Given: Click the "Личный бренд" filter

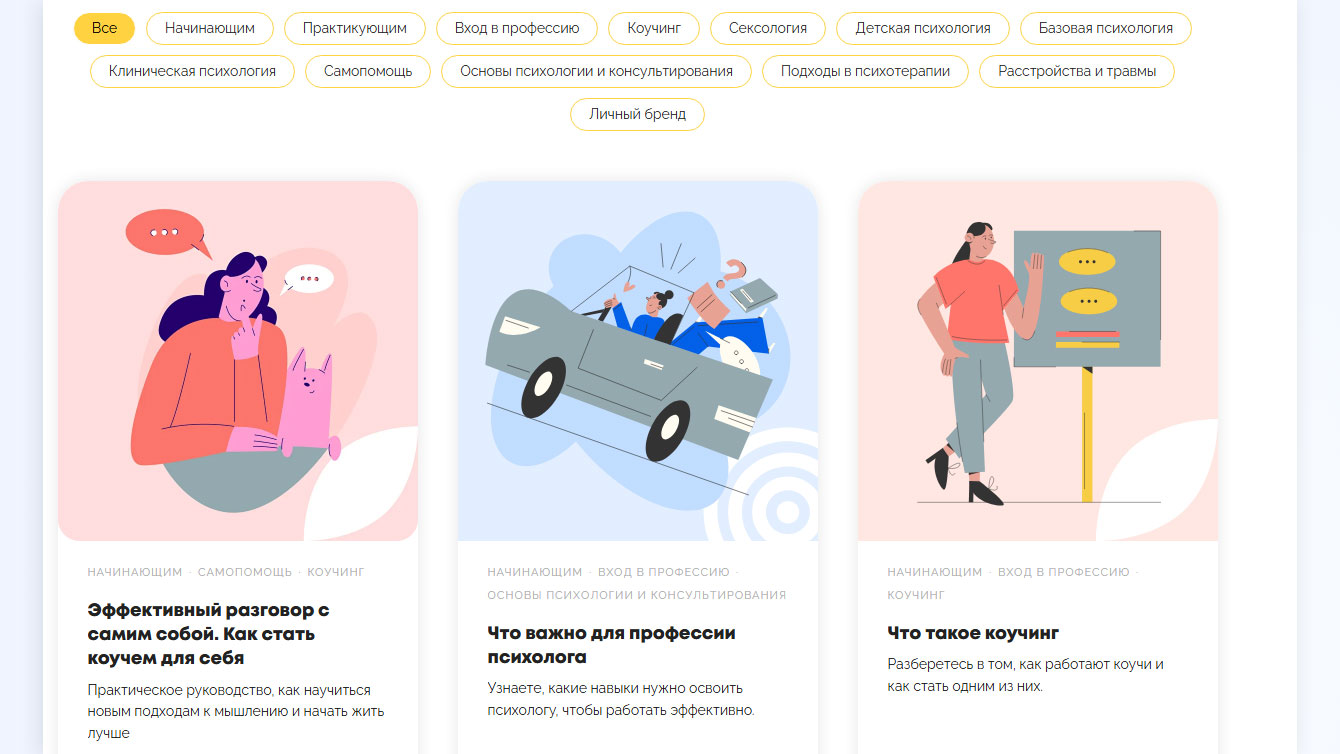Looking at the screenshot, I should click(638, 114).
